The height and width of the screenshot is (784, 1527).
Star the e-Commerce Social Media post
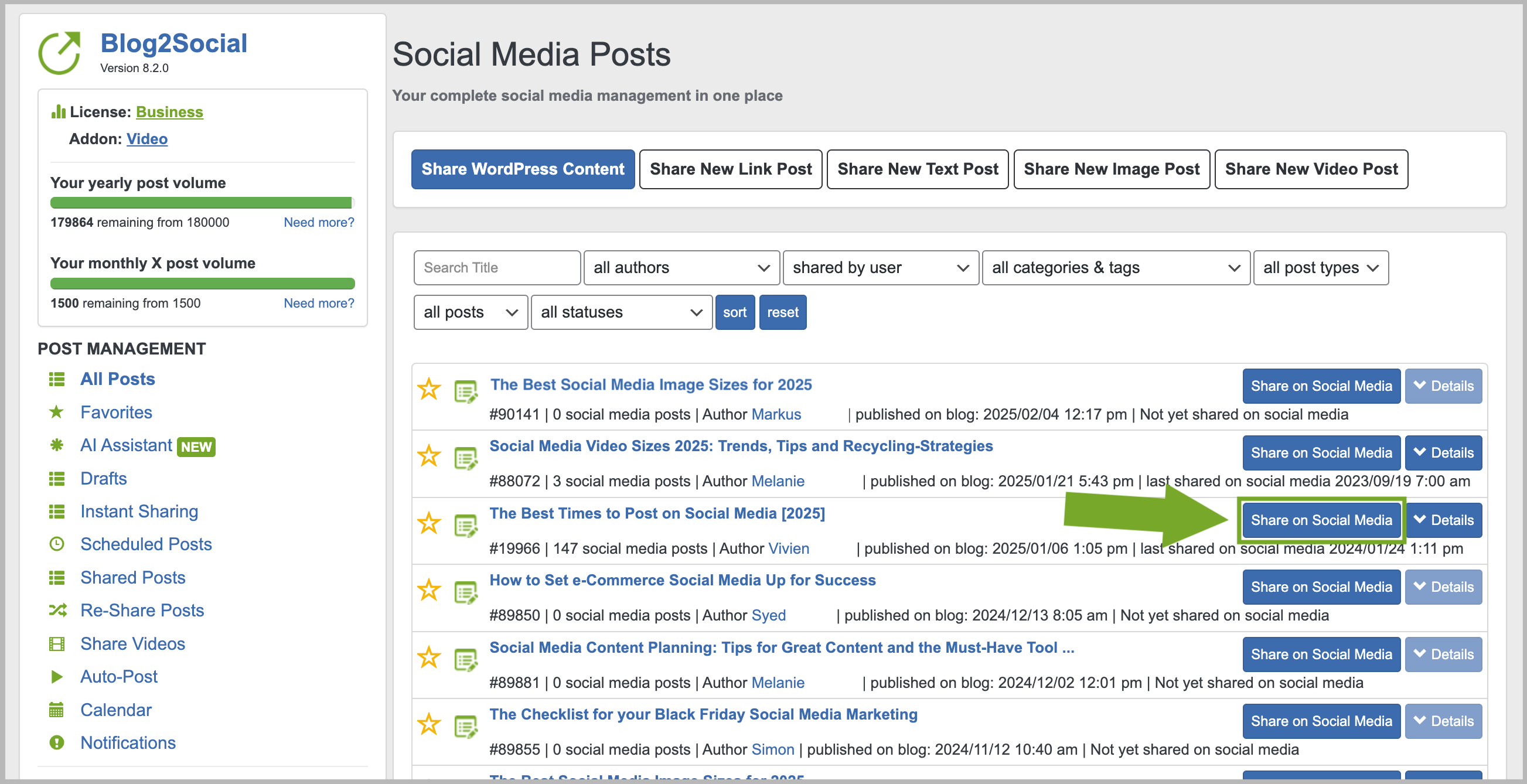(x=428, y=590)
